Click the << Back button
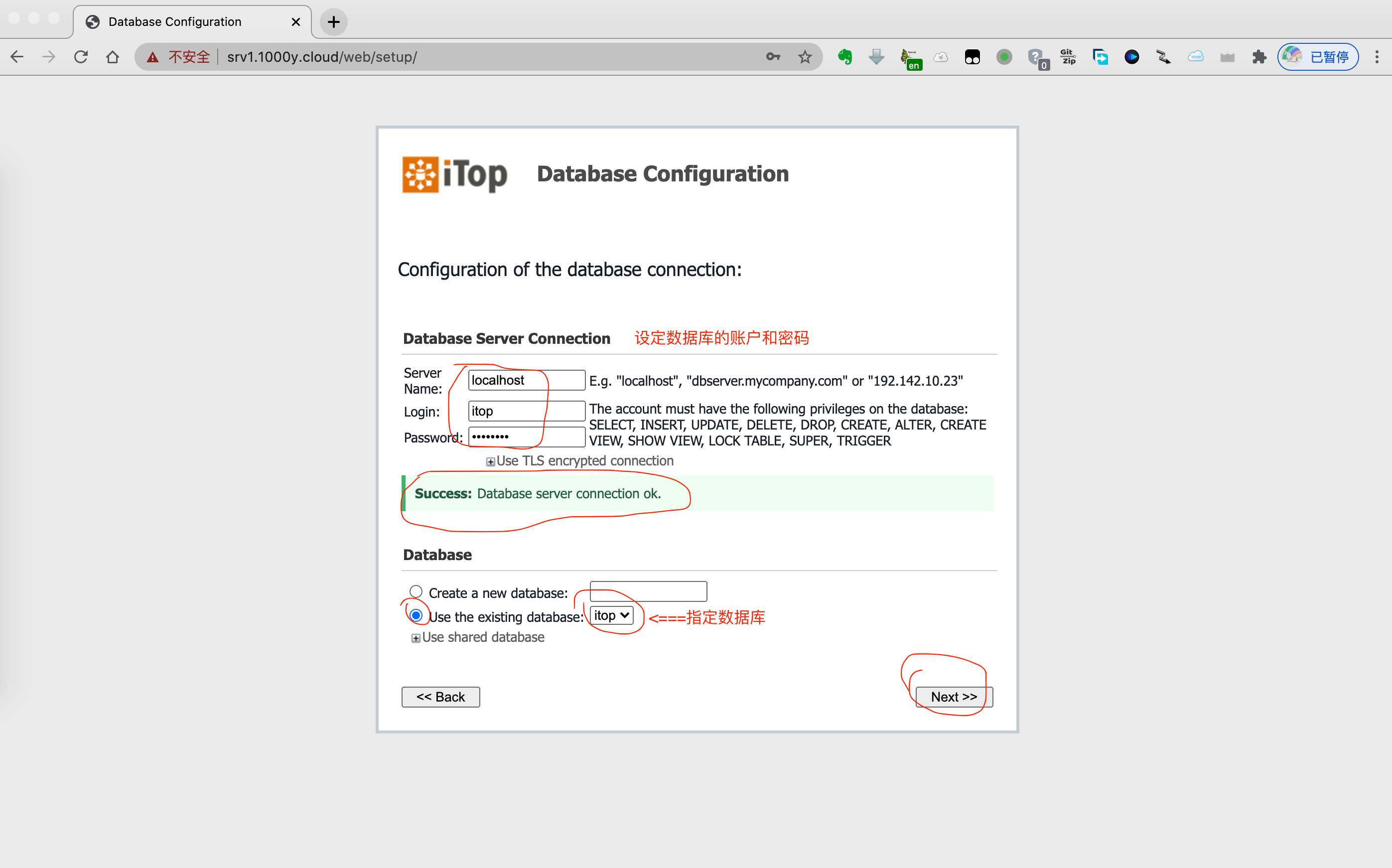1392x868 pixels. (440, 697)
